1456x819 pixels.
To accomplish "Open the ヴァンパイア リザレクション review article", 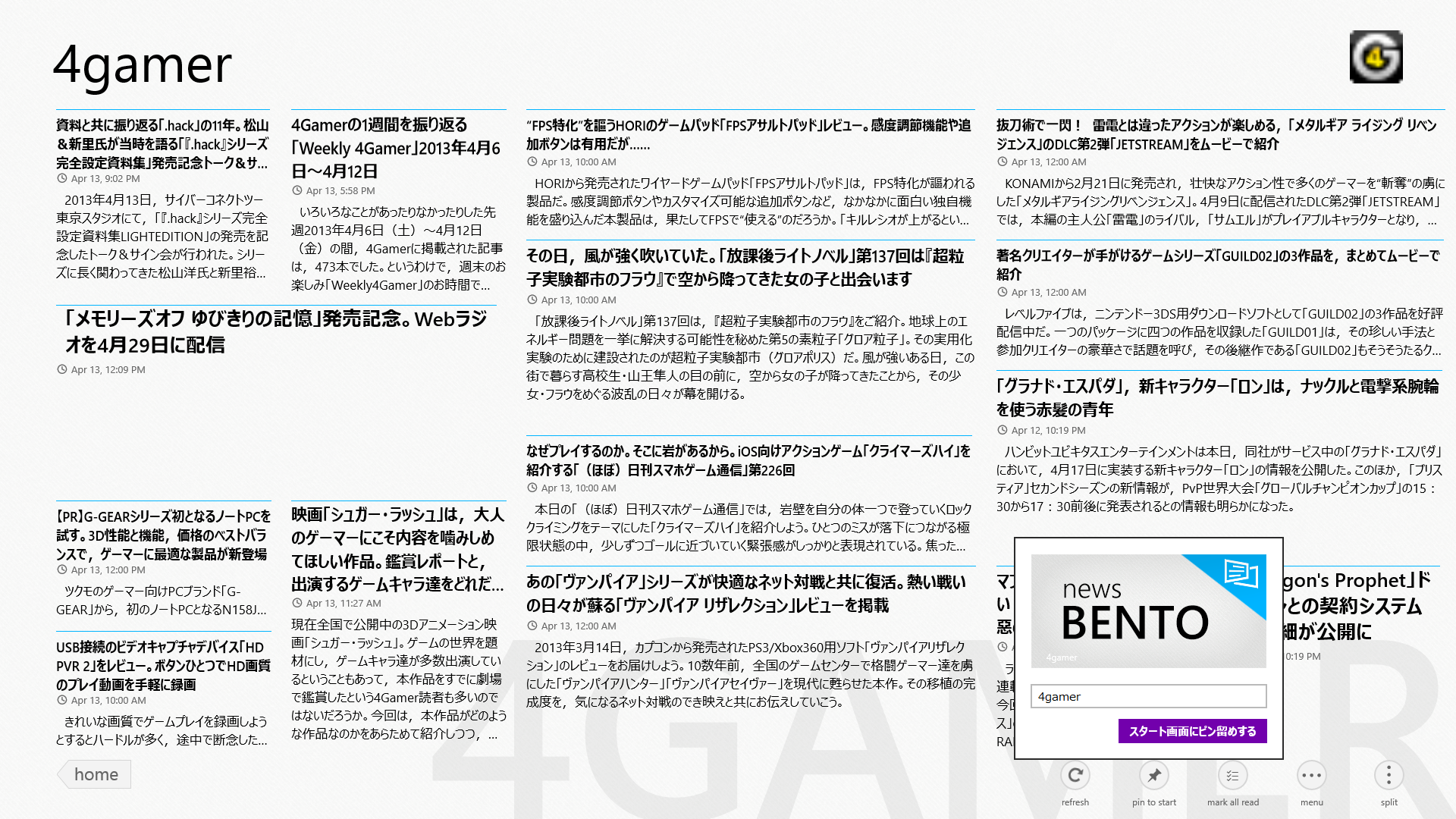I will pyautogui.click(x=746, y=594).
